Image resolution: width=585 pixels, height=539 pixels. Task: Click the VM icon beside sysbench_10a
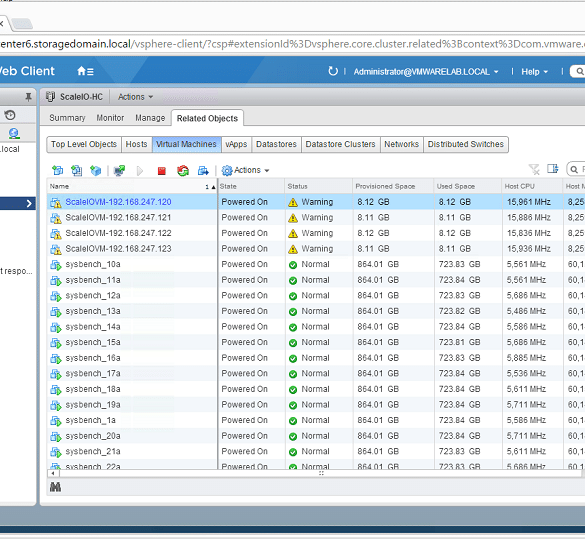click(x=56, y=265)
